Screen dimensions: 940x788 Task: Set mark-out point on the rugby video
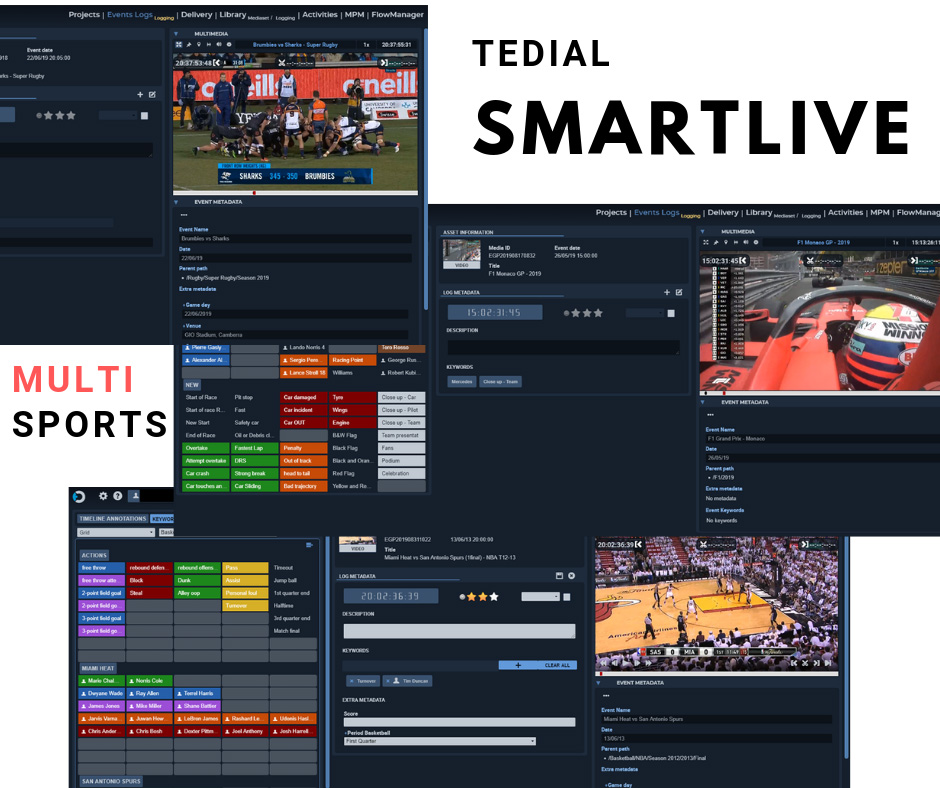[384, 62]
